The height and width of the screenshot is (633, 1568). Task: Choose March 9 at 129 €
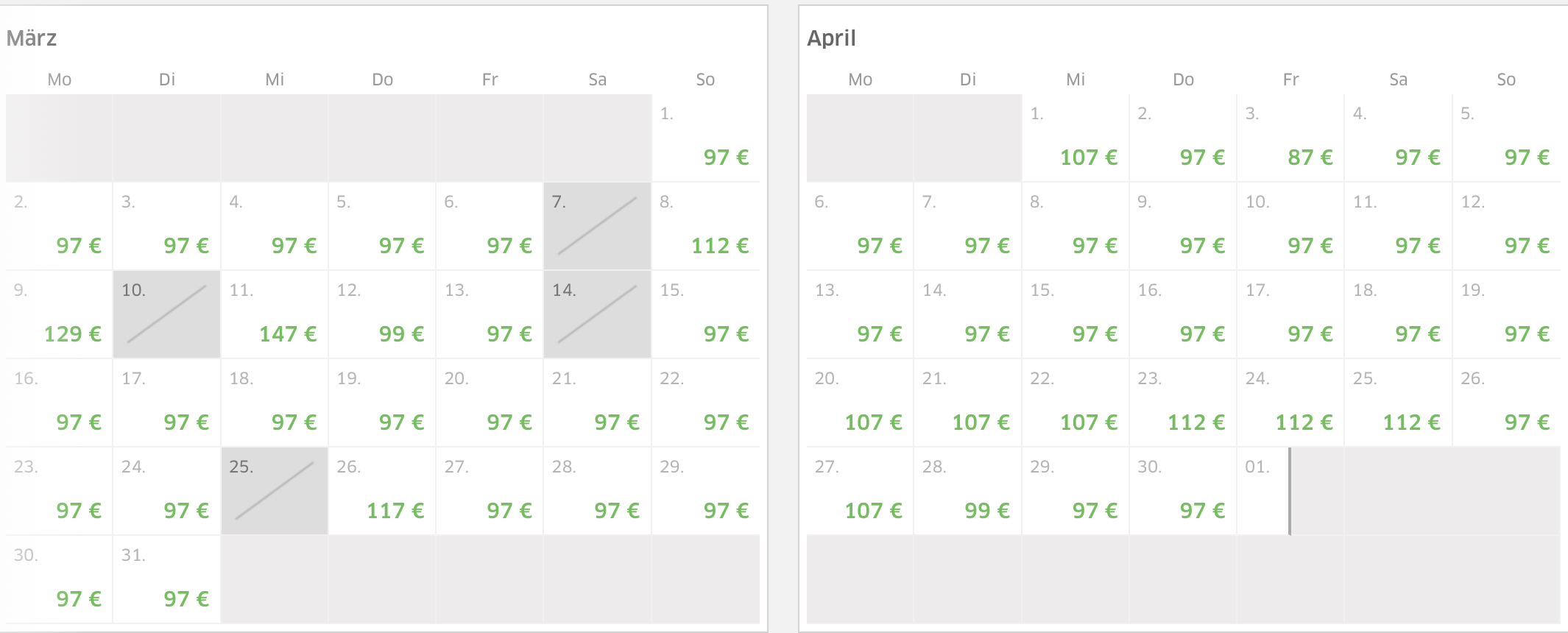(59, 315)
